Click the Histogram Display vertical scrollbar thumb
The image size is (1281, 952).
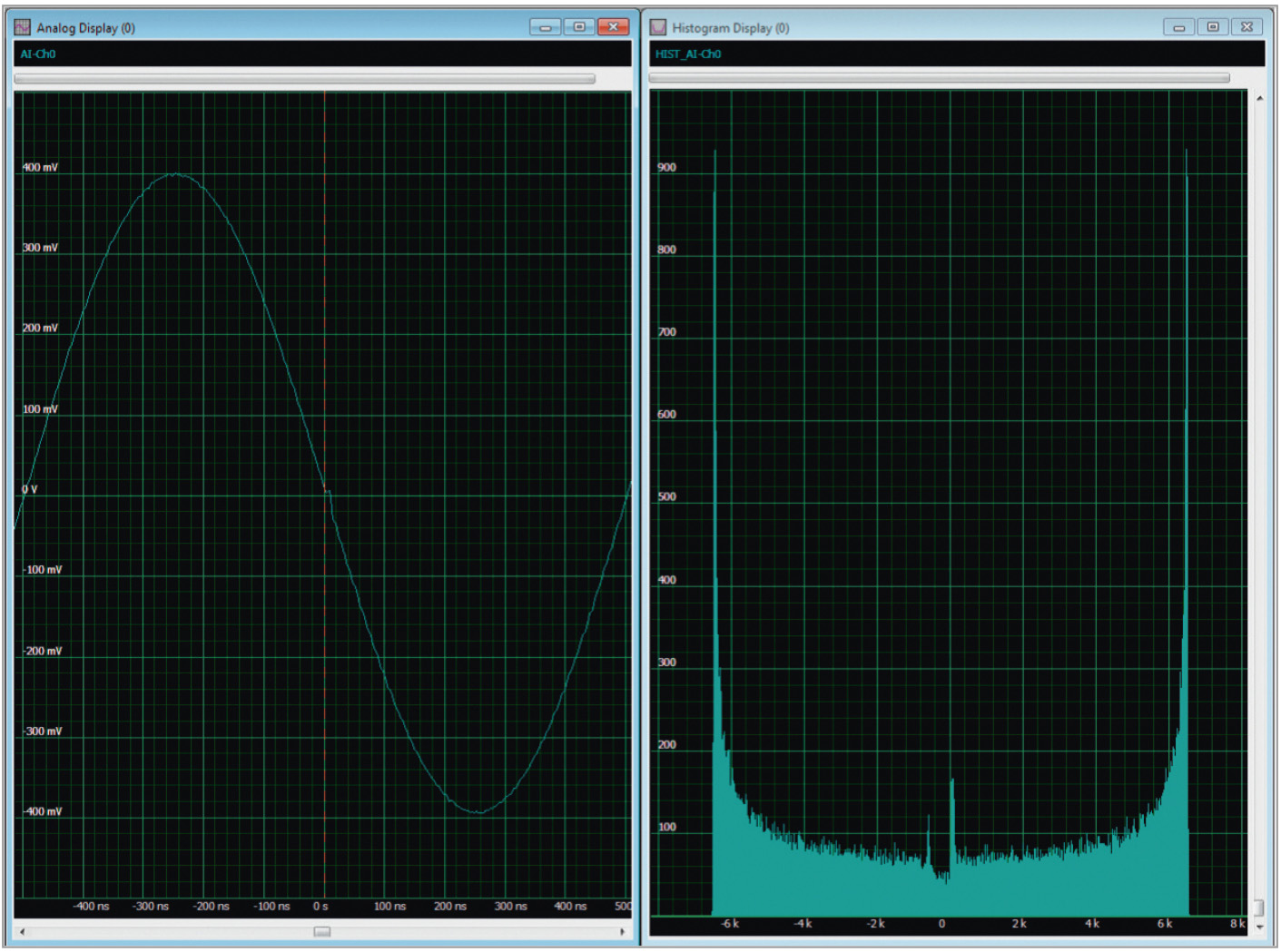(x=1259, y=908)
